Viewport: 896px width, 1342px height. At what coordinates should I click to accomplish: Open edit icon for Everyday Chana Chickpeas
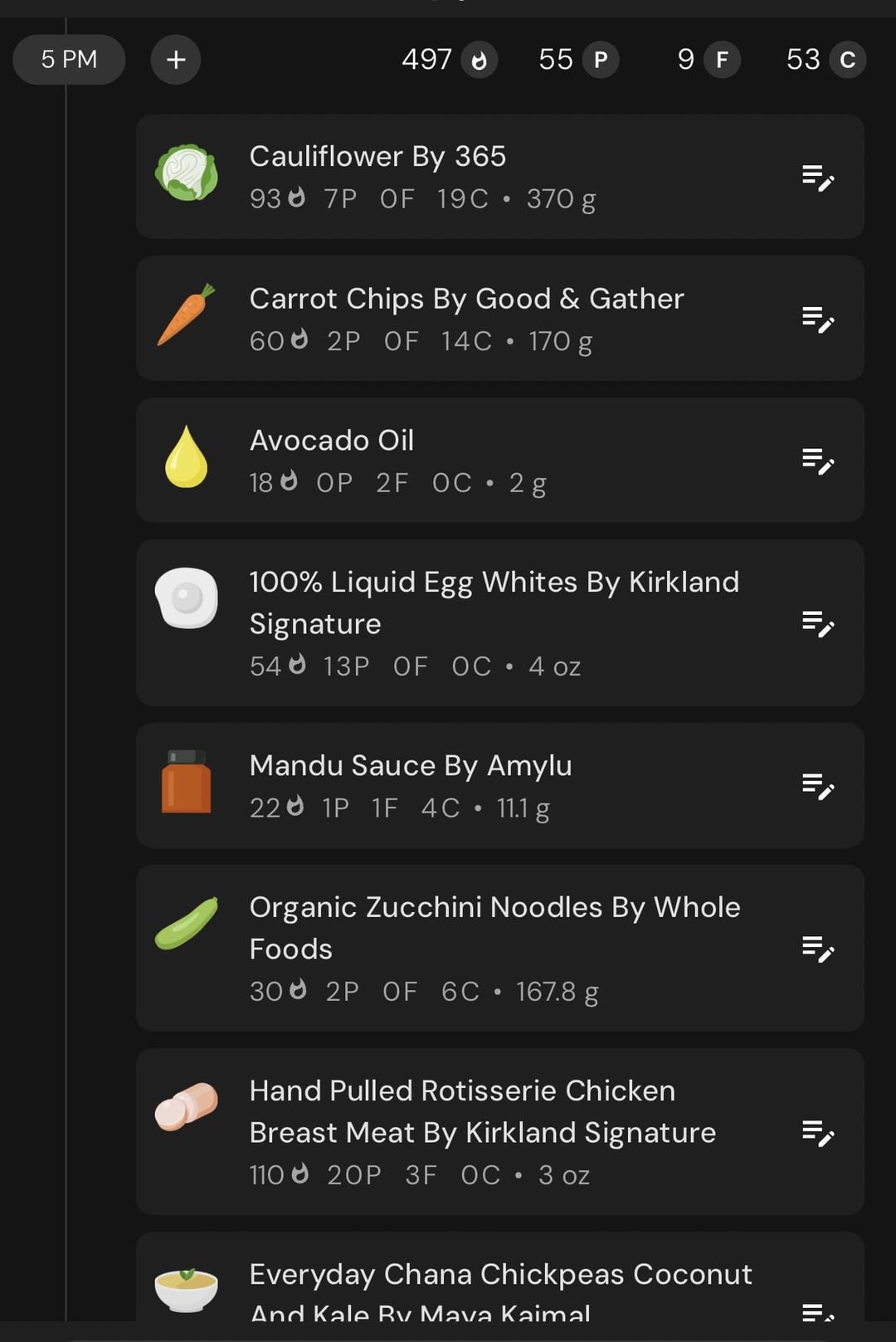pos(818,1311)
